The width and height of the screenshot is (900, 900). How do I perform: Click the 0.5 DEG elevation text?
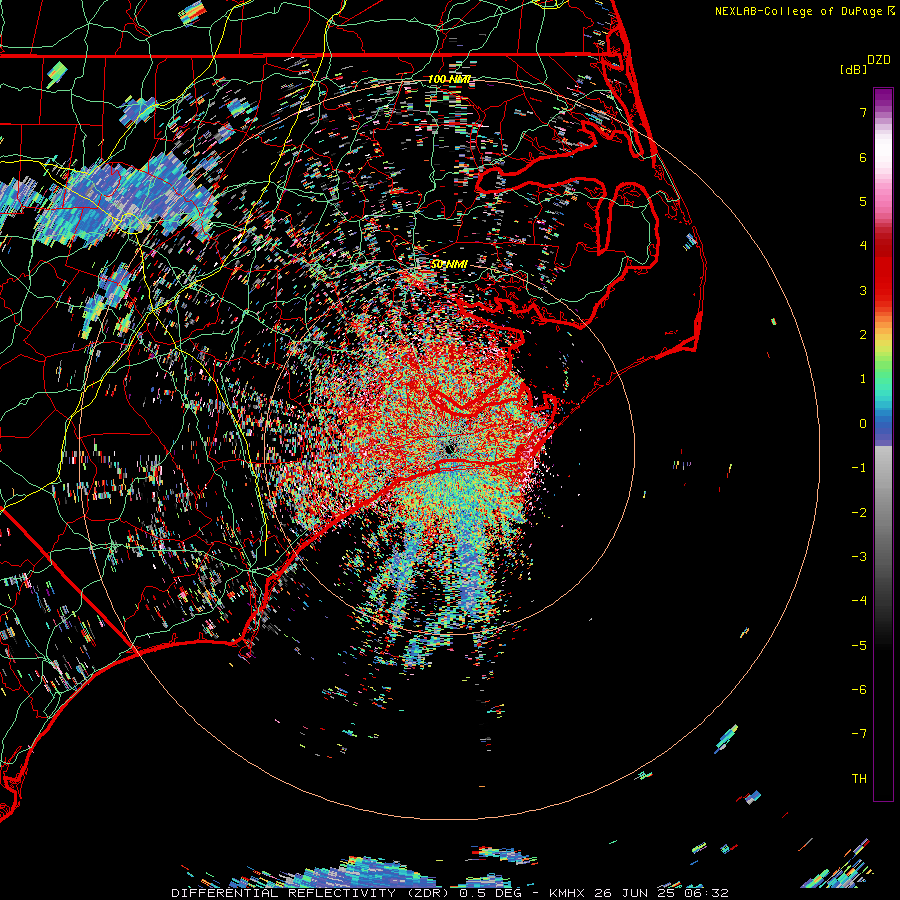tap(491, 893)
